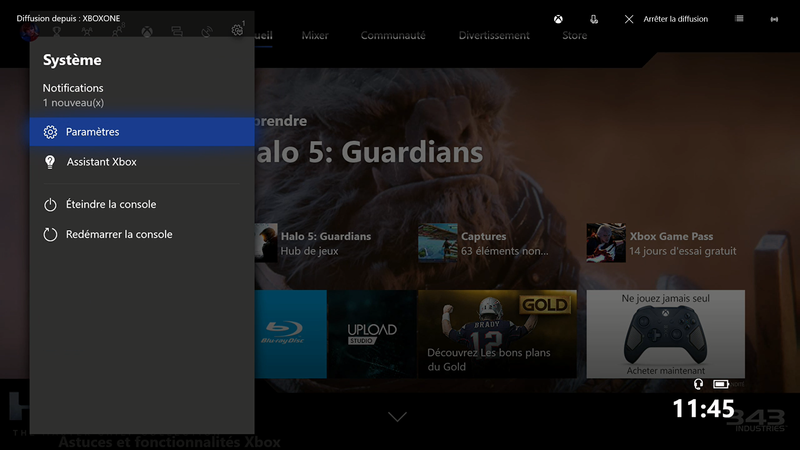Switch to the Mixer tab

(x=315, y=35)
